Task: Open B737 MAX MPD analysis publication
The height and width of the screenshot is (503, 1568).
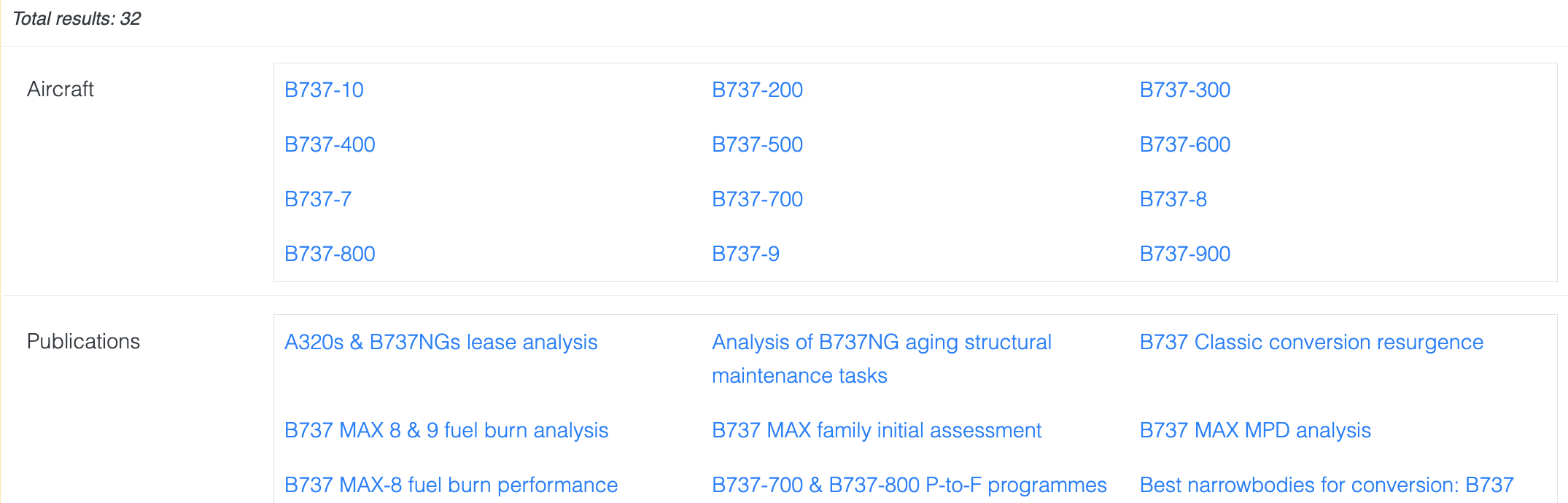Action: [1254, 430]
